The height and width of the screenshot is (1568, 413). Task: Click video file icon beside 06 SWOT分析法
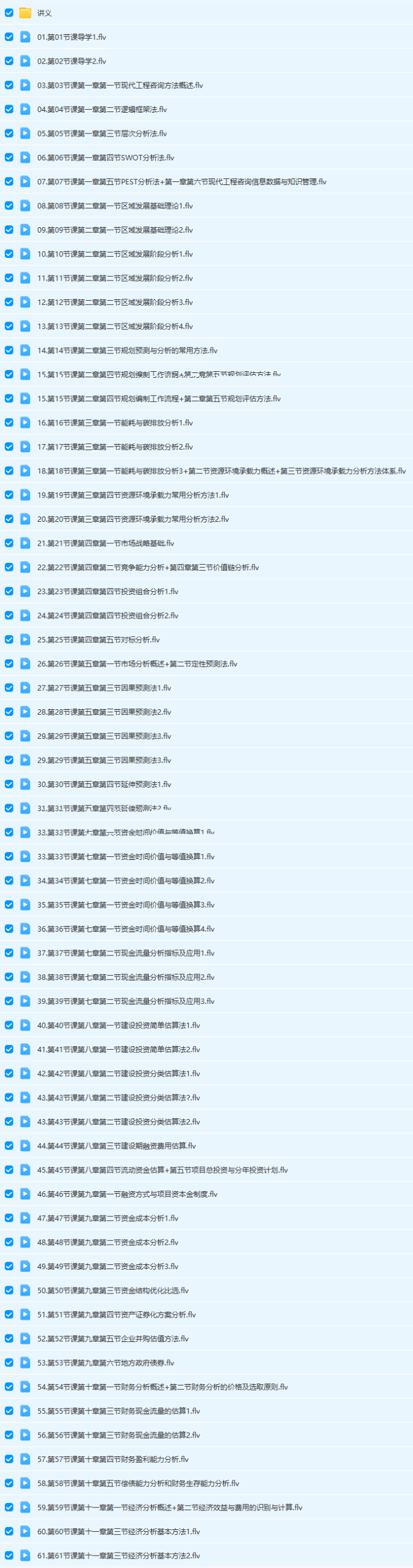click(25, 157)
